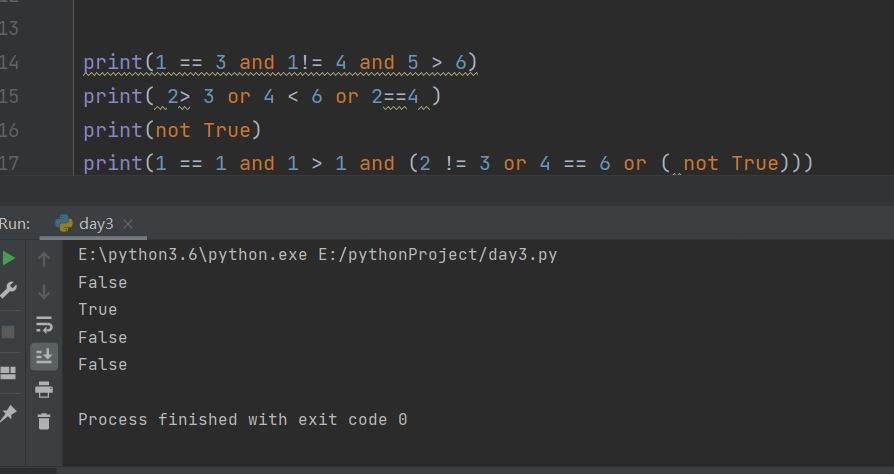Screen dimensions: 894x474
Task: Click 'Process finished with exit code 0' text
Action: (x=243, y=420)
